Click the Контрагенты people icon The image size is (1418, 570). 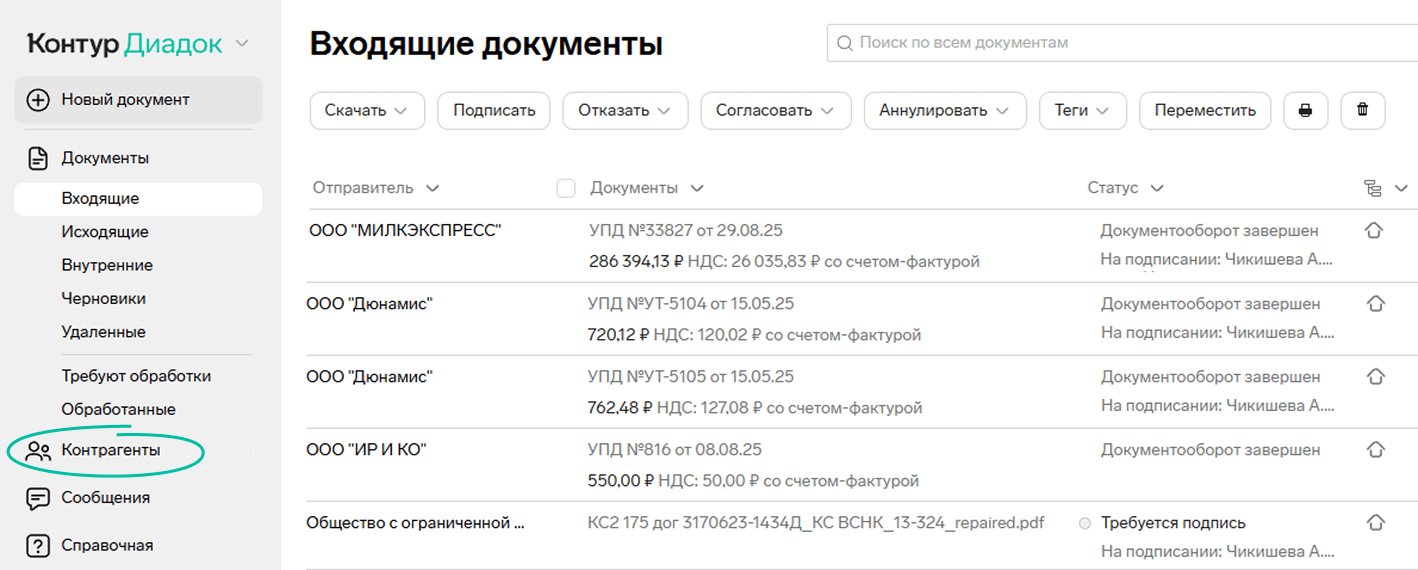(38, 451)
